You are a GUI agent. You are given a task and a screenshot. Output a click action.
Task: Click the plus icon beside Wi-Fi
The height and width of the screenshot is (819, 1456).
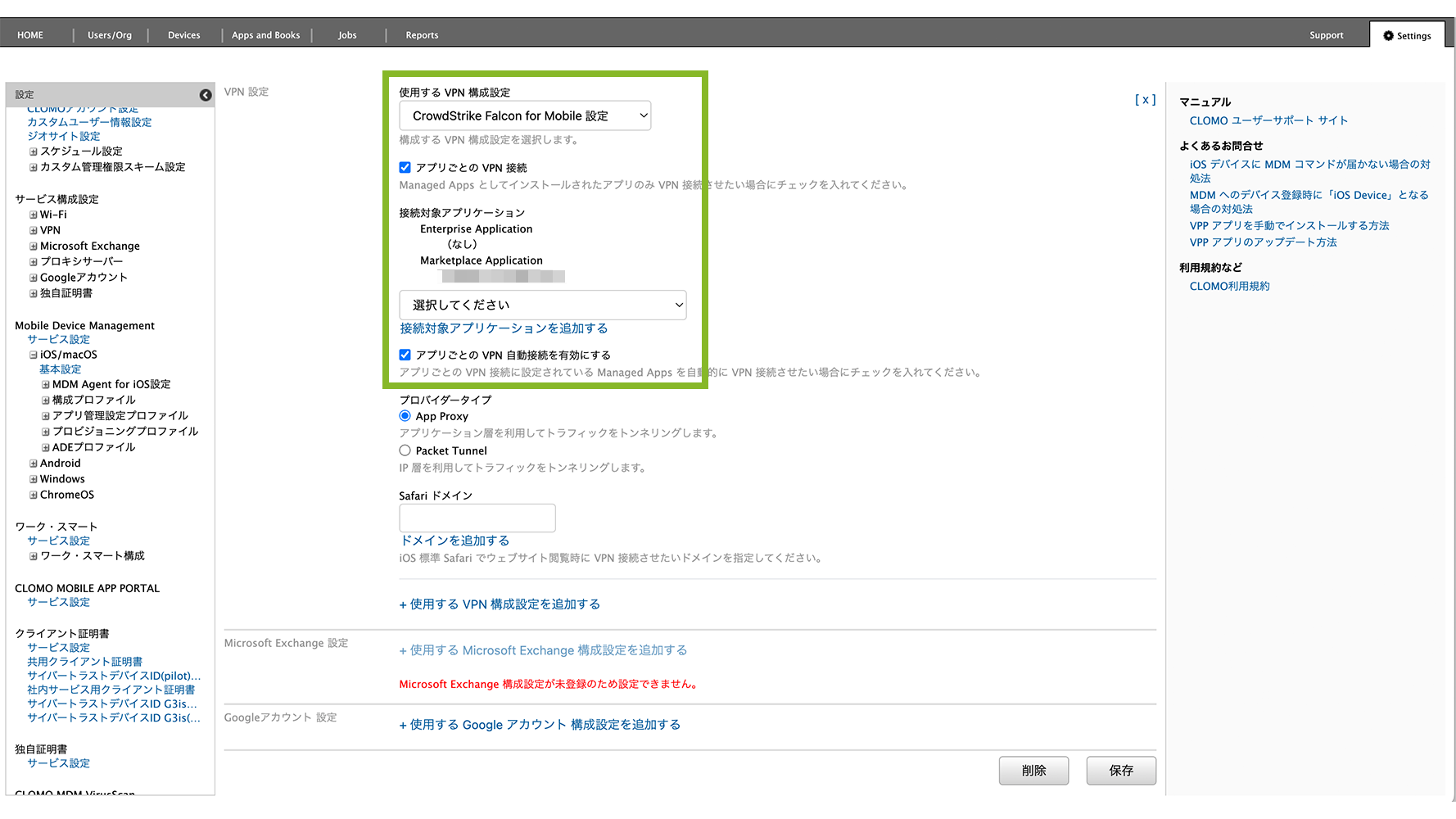click(34, 215)
